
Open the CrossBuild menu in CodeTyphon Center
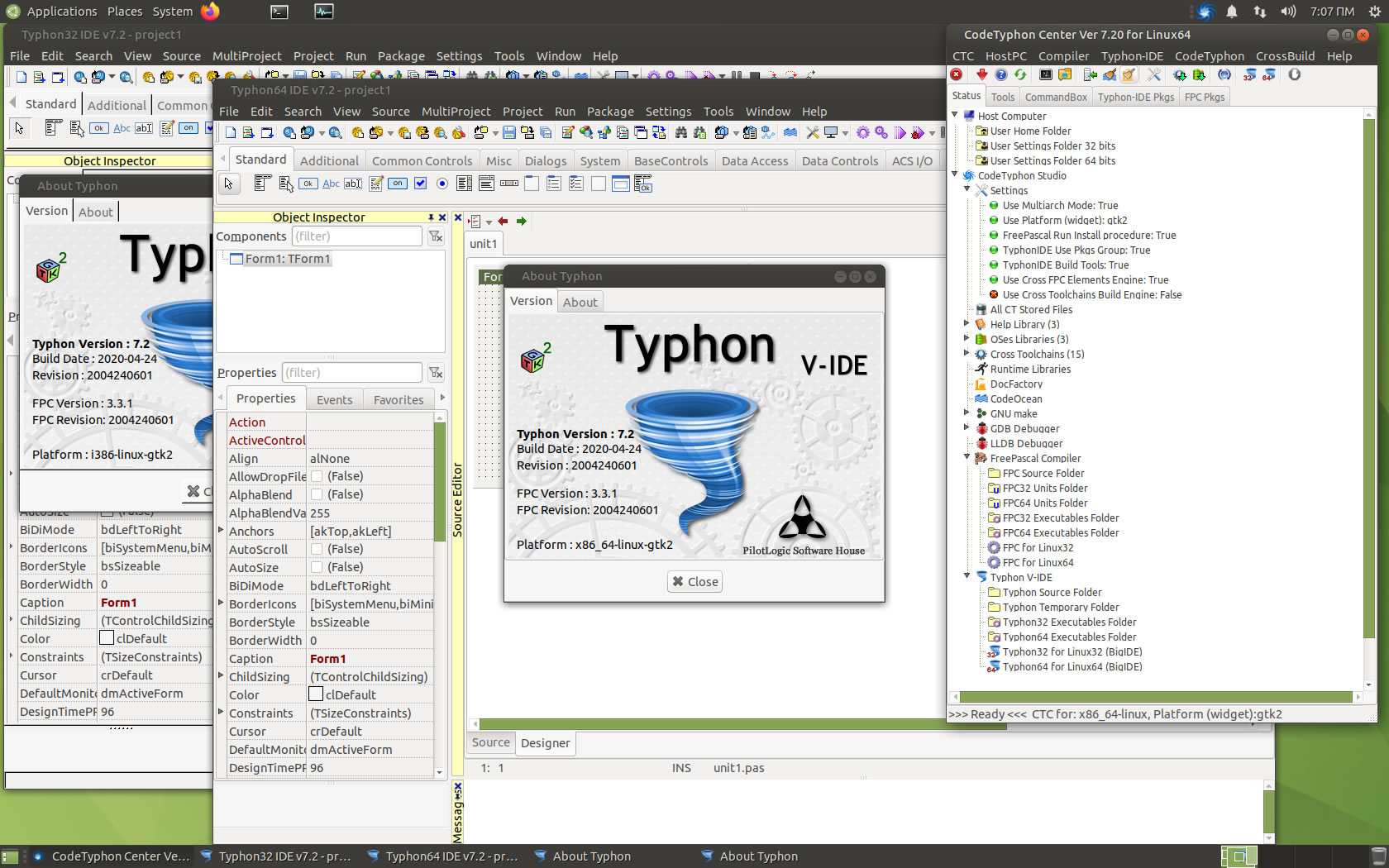point(1285,56)
